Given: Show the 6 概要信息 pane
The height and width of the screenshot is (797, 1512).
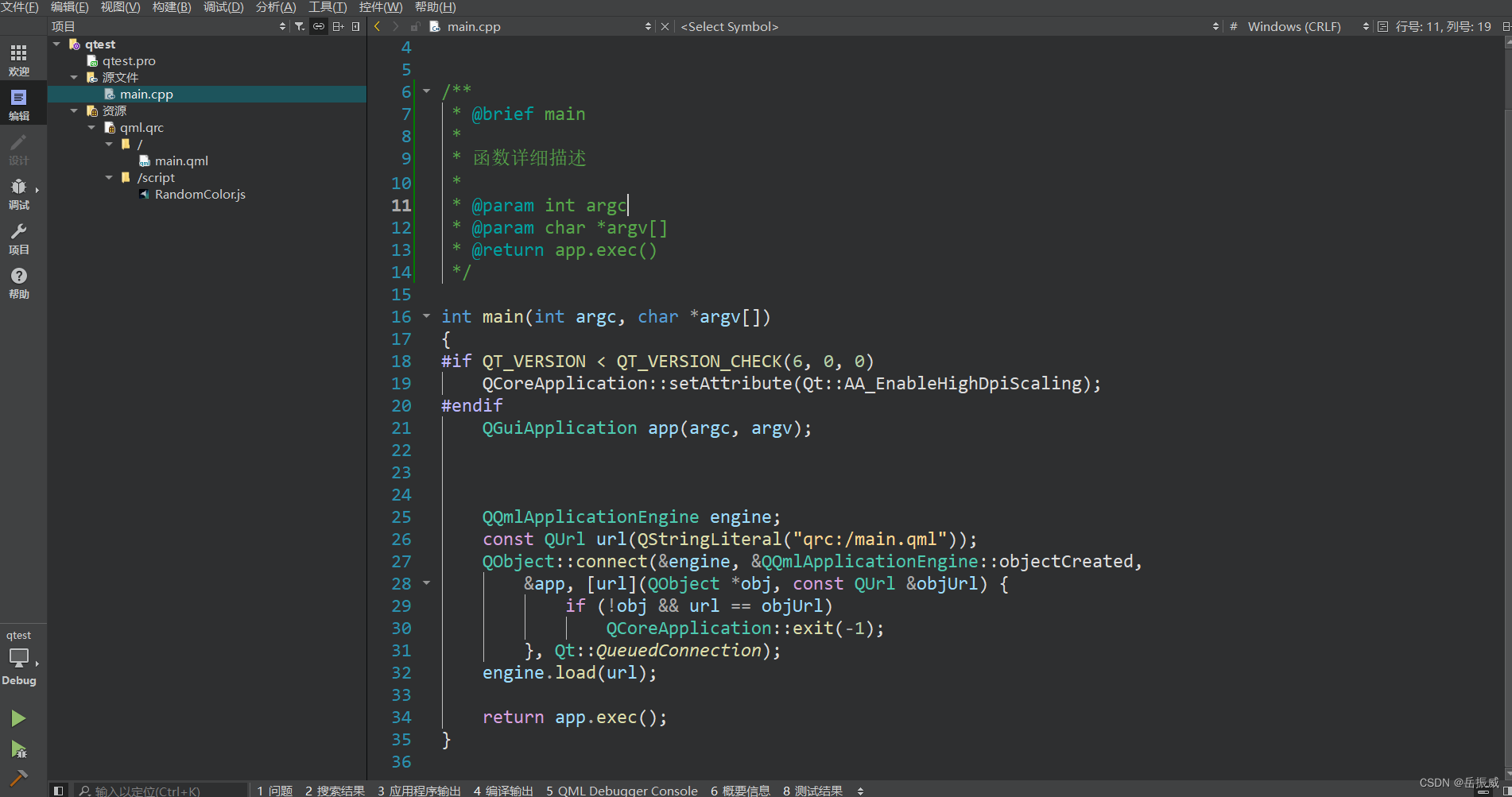Looking at the screenshot, I should [740, 791].
